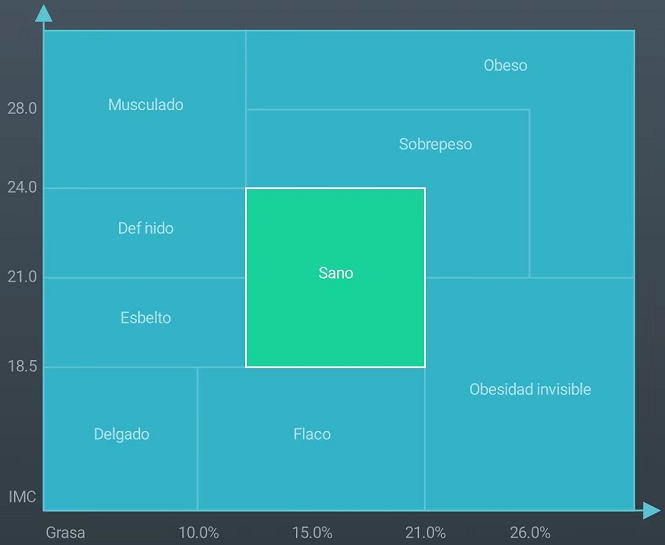Select the Definido body type region
The height and width of the screenshot is (545, 665).
point(145,229)
